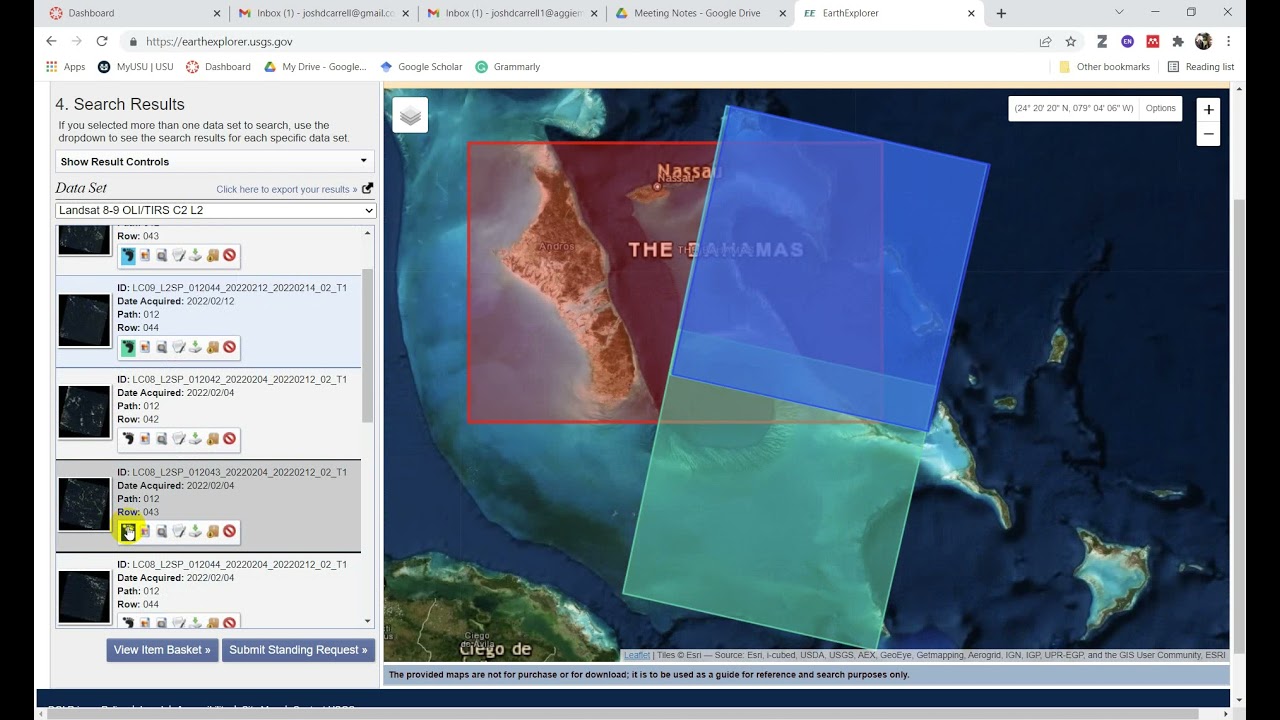This screenshot has height=720, width=1280.
Task: Open download options for LC08_L2SP_012043_20220204 scene
Action: pyautogui.click(x=196, y=531)
